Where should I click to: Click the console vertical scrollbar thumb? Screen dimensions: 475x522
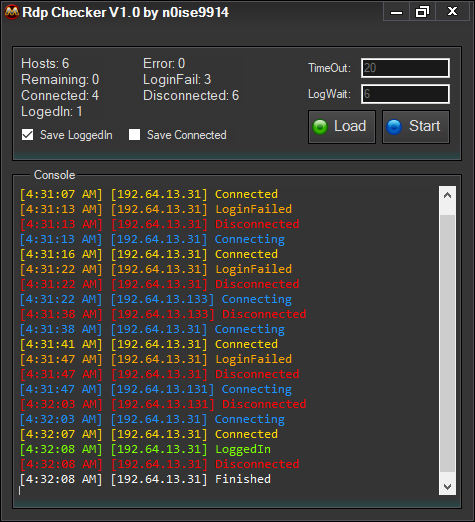447,343
